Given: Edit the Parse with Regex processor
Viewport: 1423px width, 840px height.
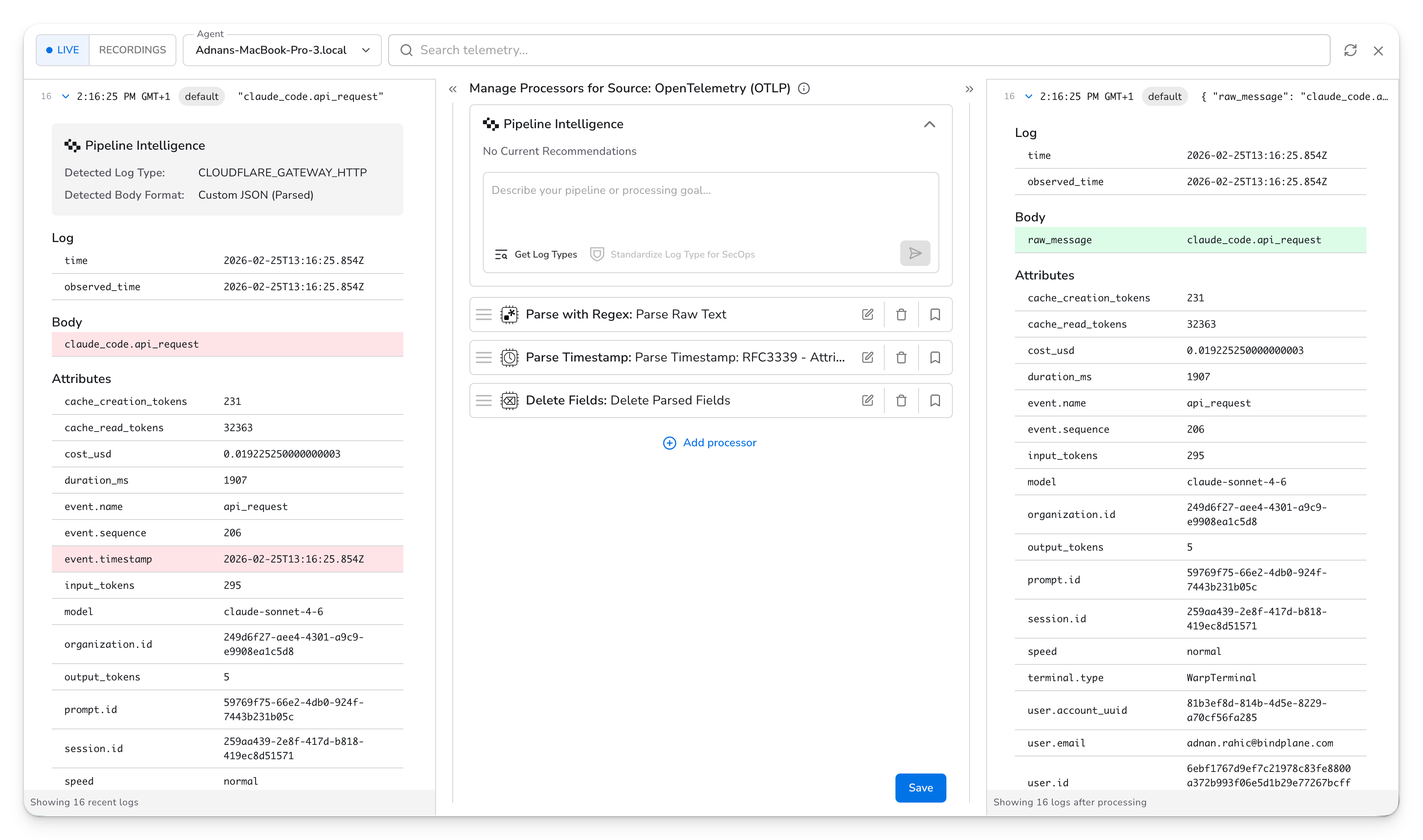Looking at the screenshot, I should (x=868, y=314).
